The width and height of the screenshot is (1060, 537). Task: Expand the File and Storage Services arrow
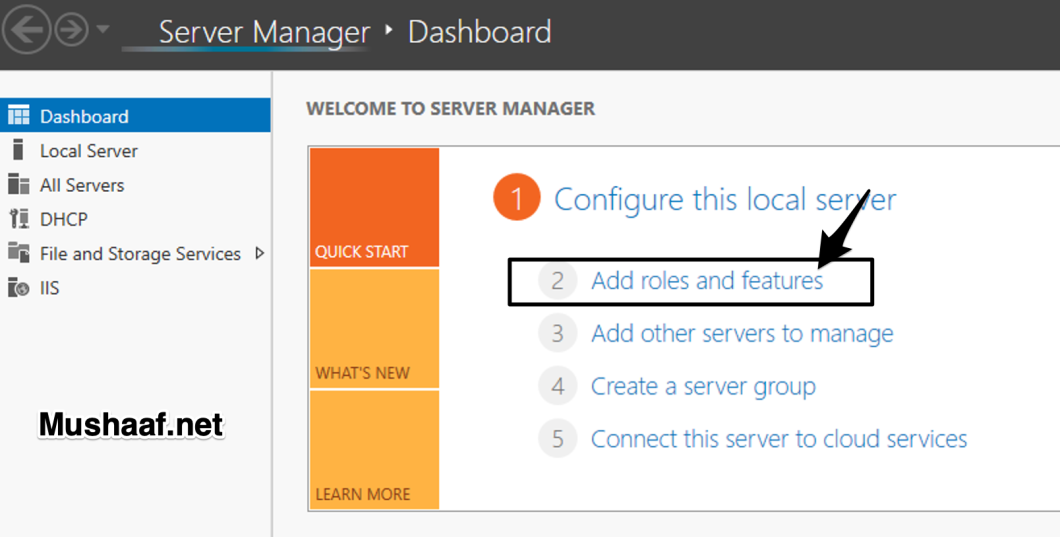(x=259, y=253)
